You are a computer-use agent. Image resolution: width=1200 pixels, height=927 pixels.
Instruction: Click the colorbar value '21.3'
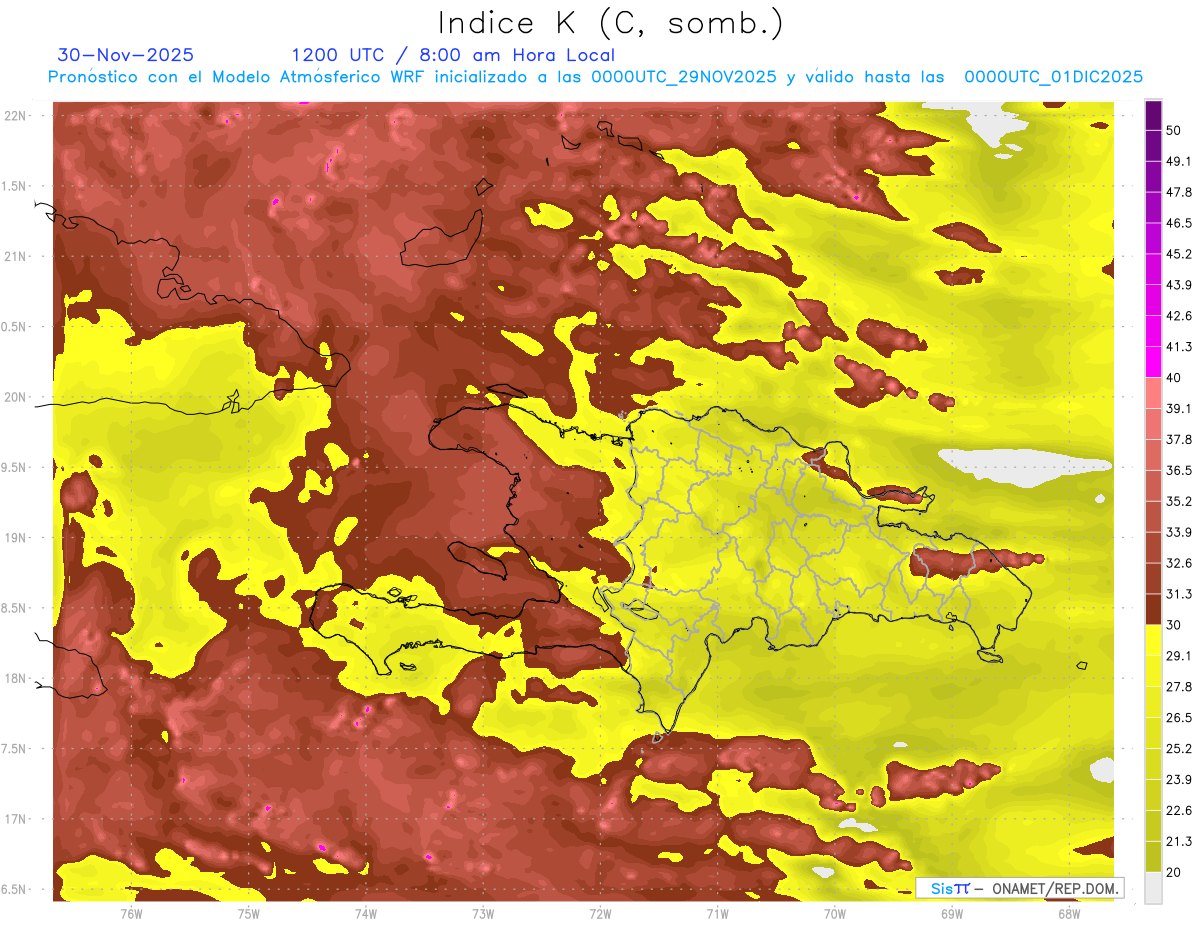(x=1179, y=842)
